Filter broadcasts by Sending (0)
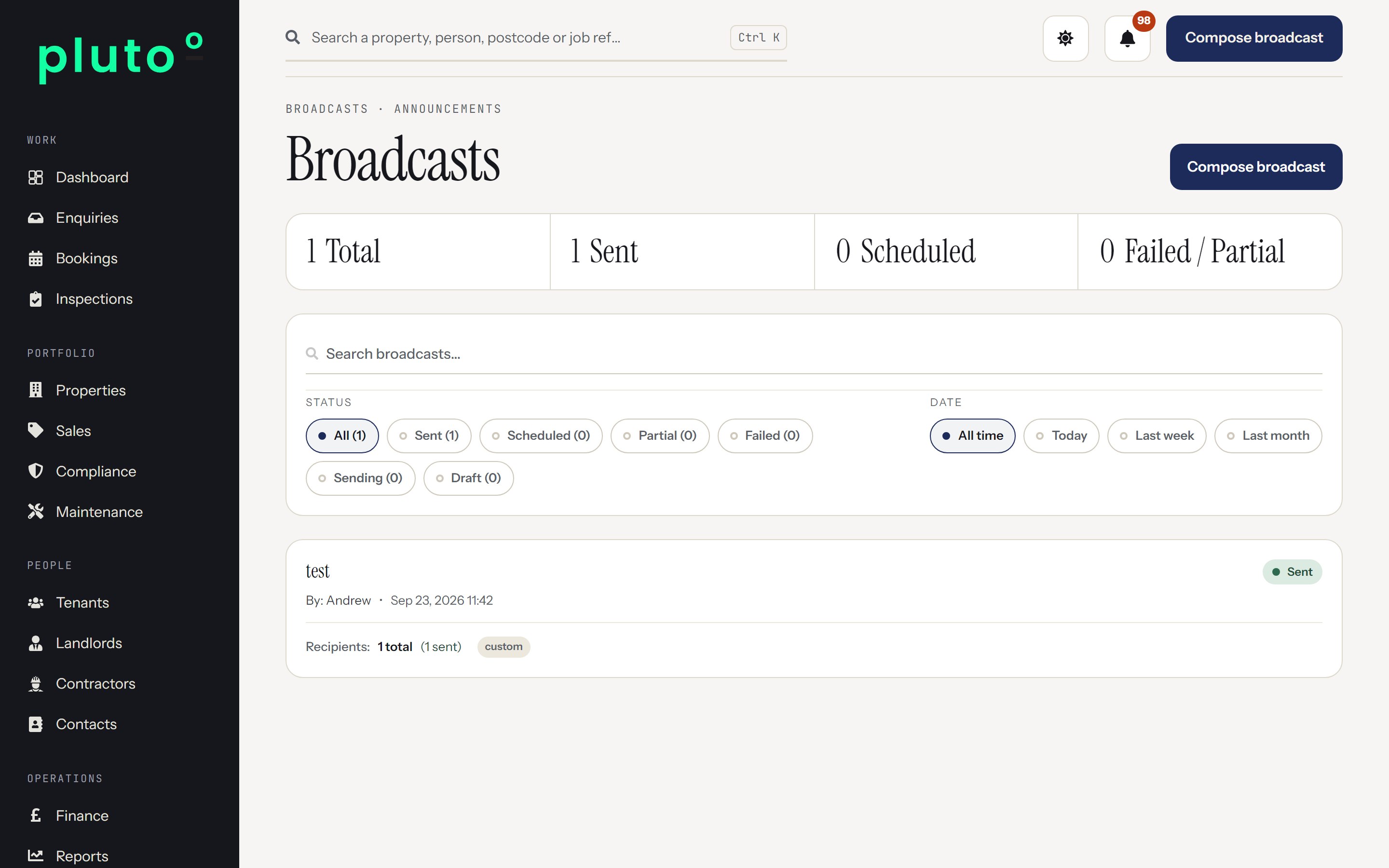This screenshot has height=868, width=1389. coord(360,478)
